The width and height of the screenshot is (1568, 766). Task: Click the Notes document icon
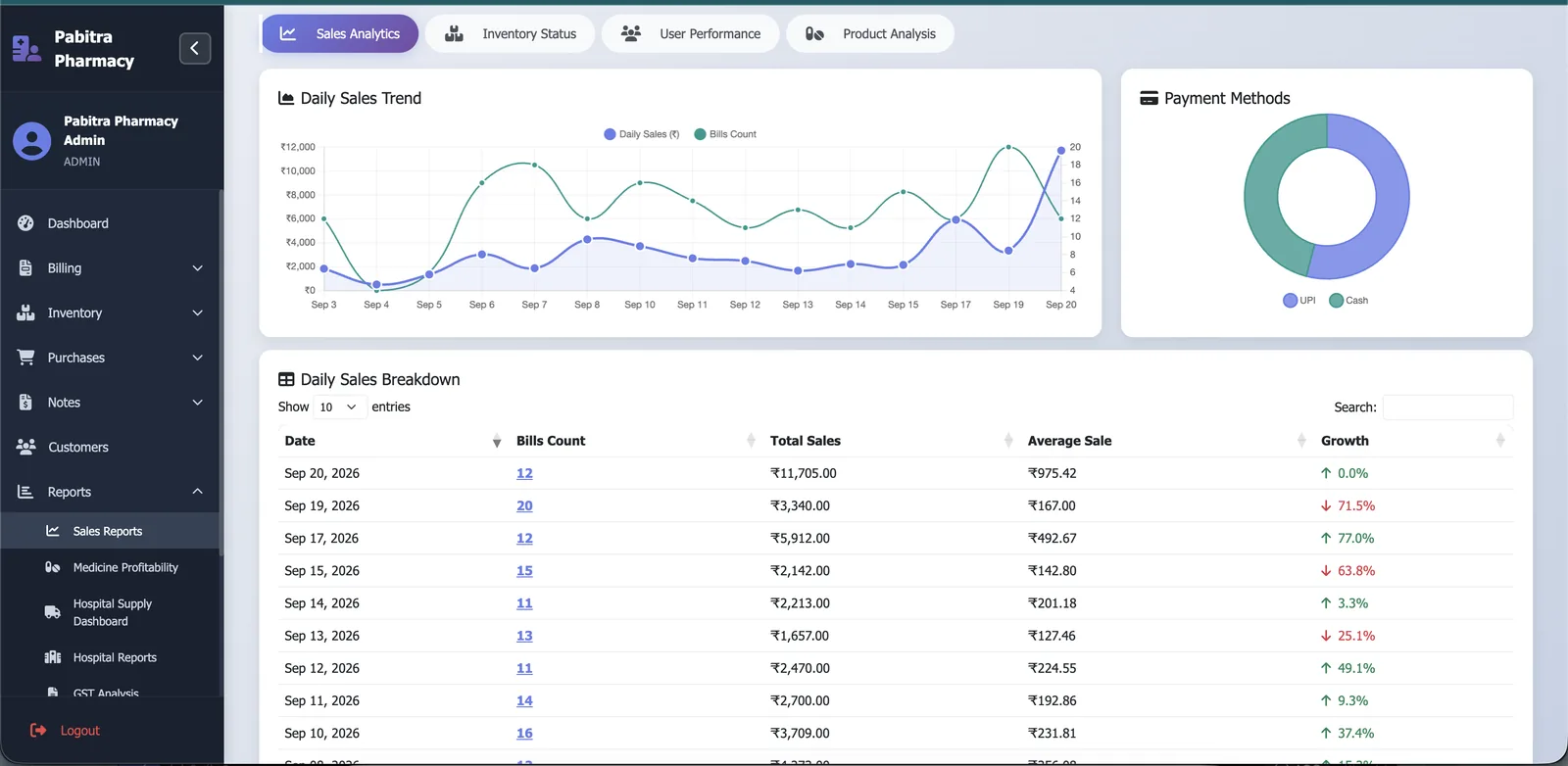[x=26, y=402]
